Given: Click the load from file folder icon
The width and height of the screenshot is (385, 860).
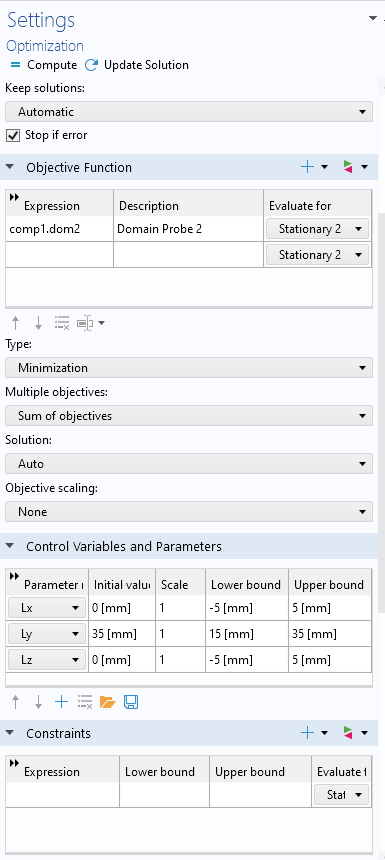Looking at the screenshot, I should (x=107, y=701).
